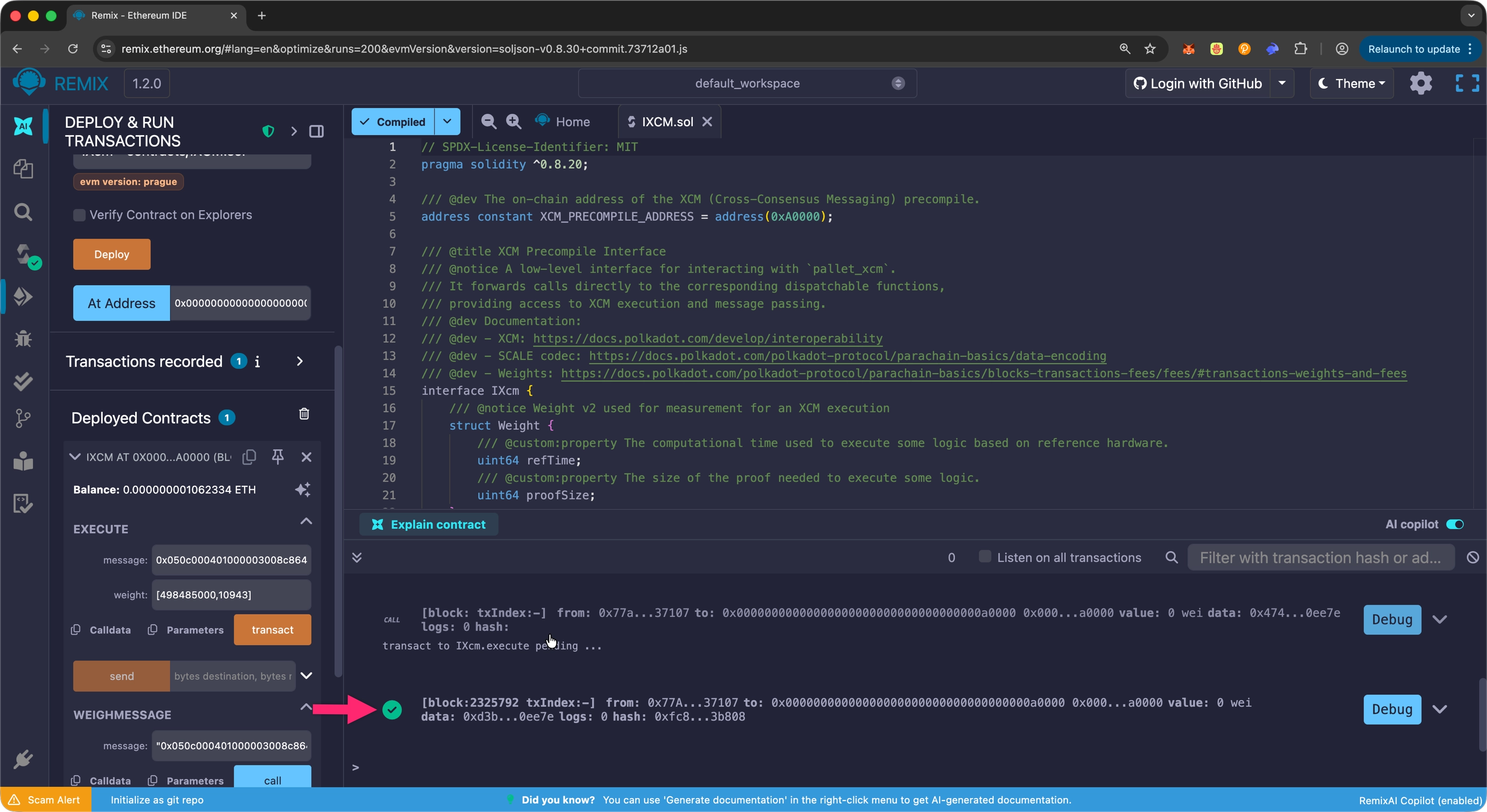Click the transaction hash filter field
This screenshot has height=812, width=1487.
coord(1320,557)
